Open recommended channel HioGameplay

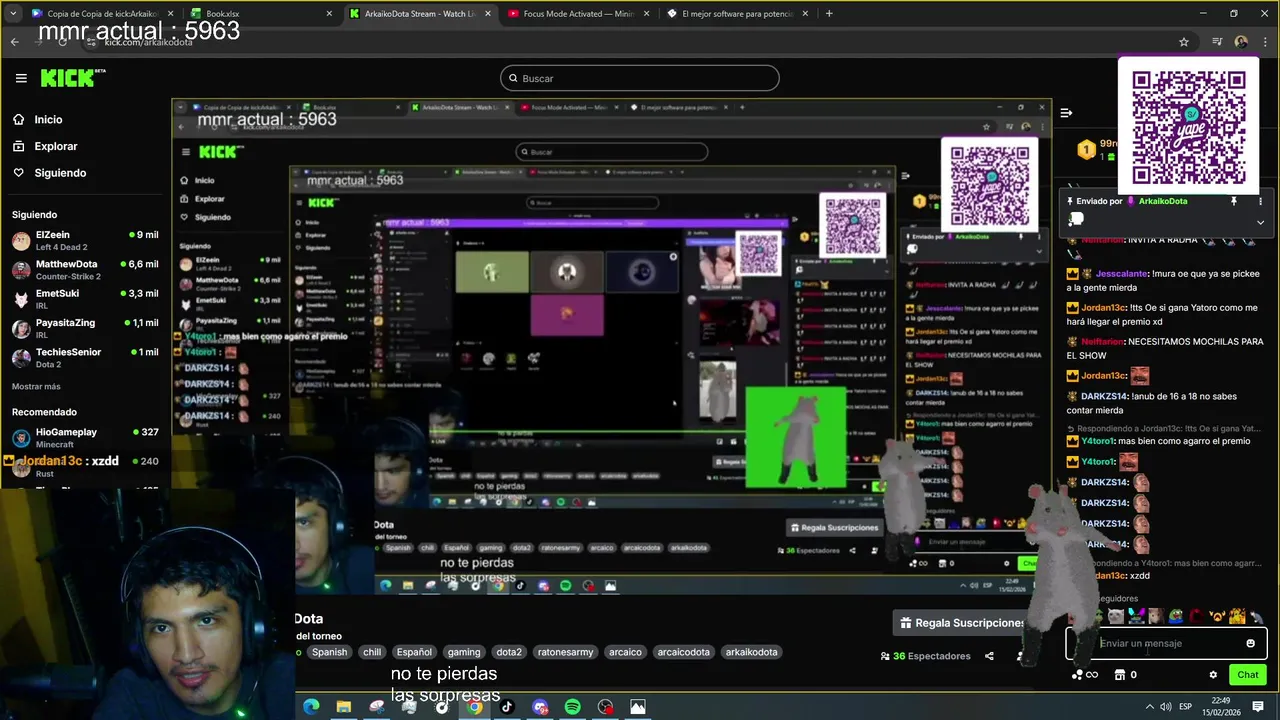84,437
